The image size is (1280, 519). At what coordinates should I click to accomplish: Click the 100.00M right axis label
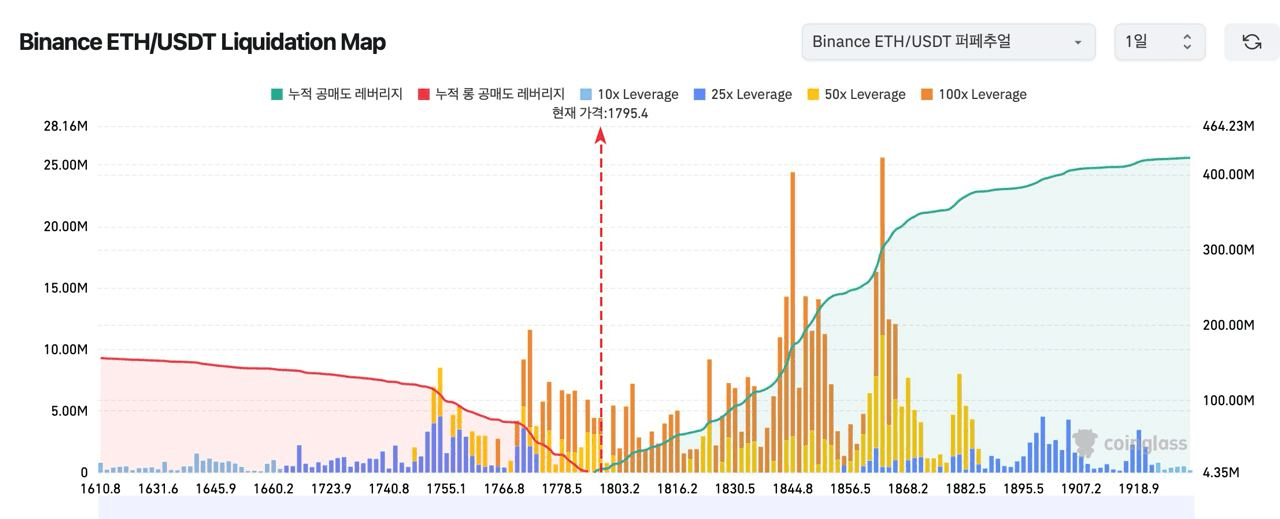[1228, 400]
